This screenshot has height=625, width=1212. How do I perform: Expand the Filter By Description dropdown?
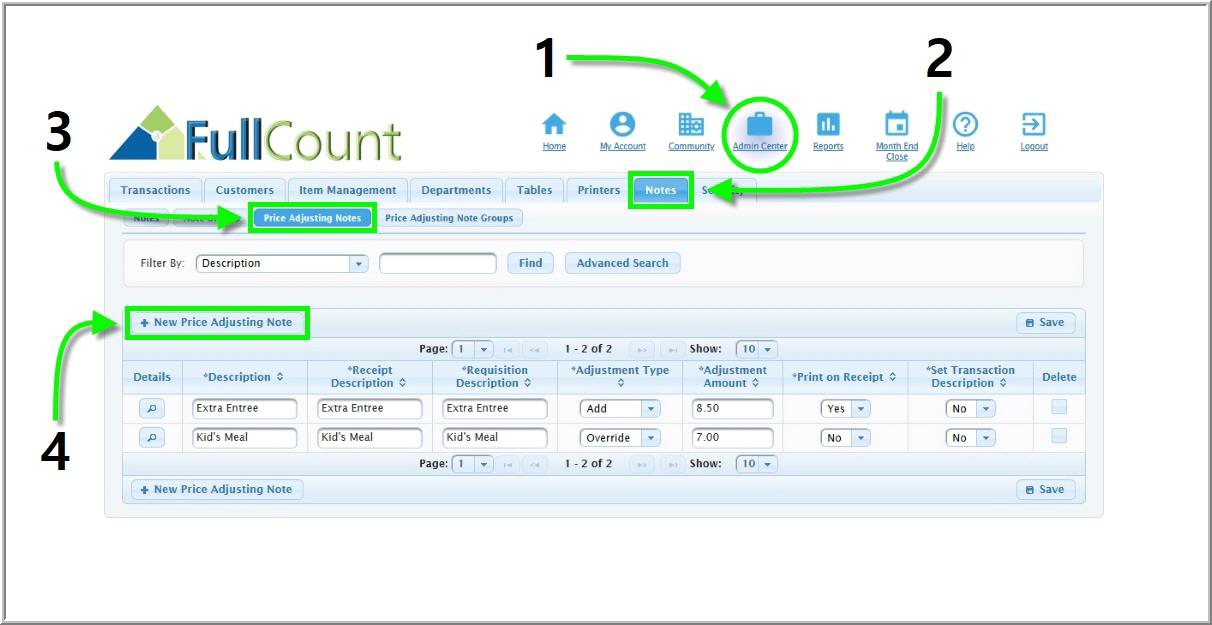[358, 264]
